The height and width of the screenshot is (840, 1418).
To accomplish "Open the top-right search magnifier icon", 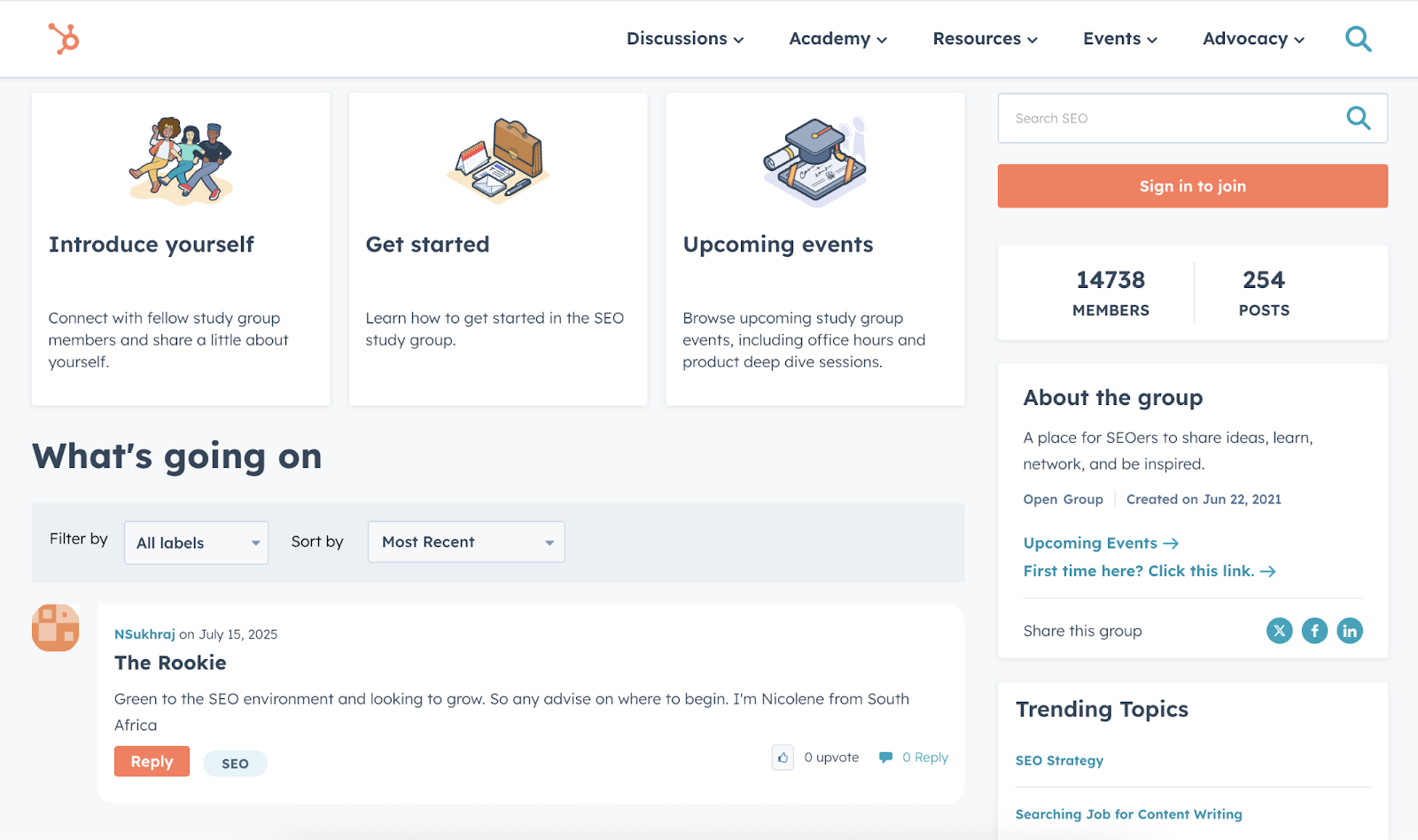I will [x=1358, y=38].
